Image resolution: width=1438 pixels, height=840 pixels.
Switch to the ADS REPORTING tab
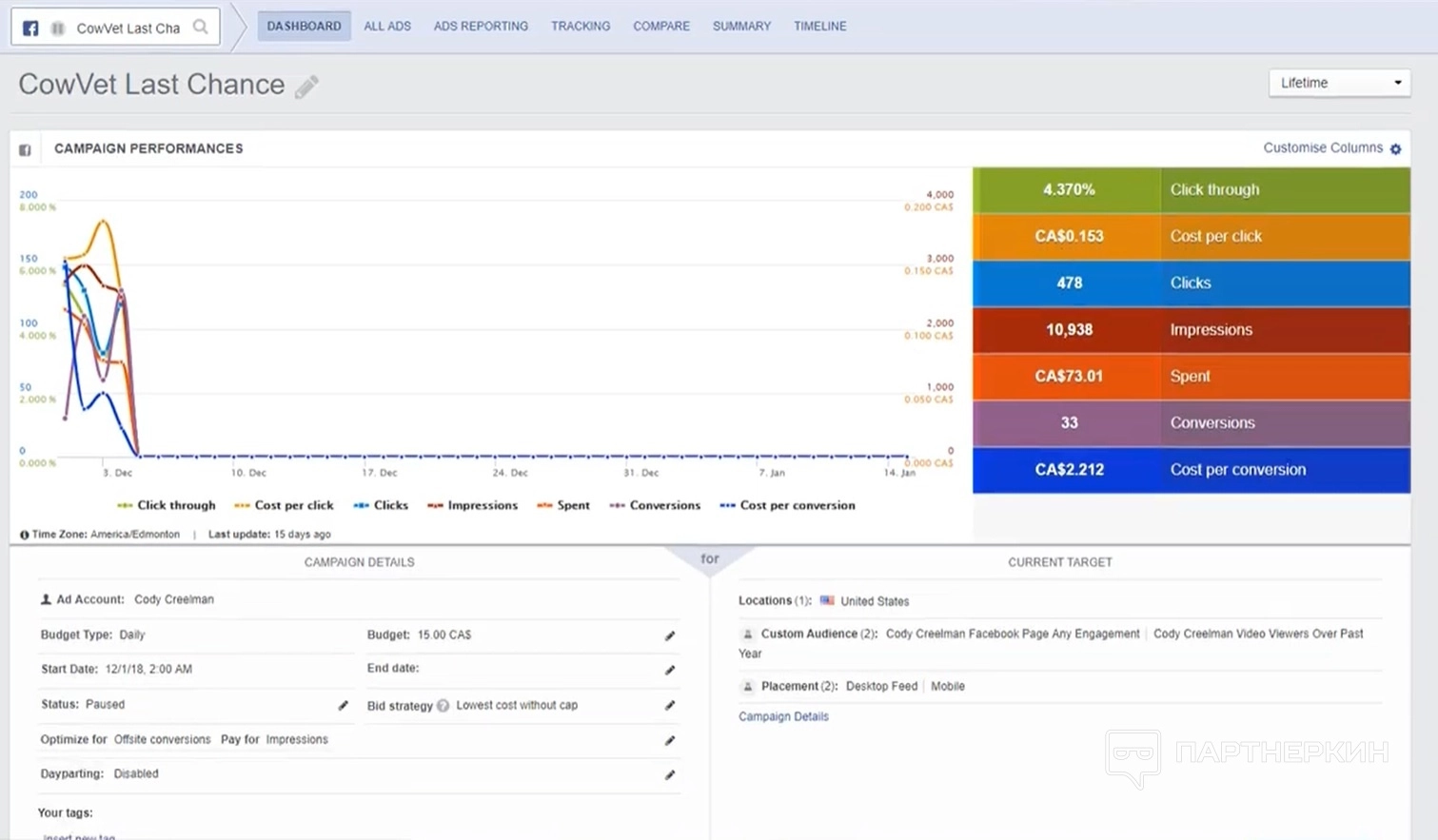coord(481,26)
